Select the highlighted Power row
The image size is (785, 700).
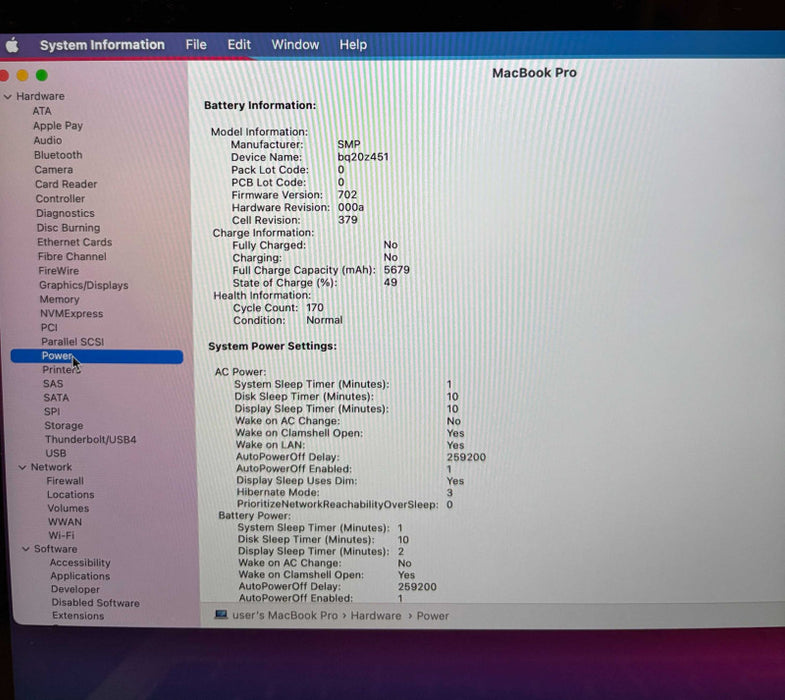click(97, 356)
